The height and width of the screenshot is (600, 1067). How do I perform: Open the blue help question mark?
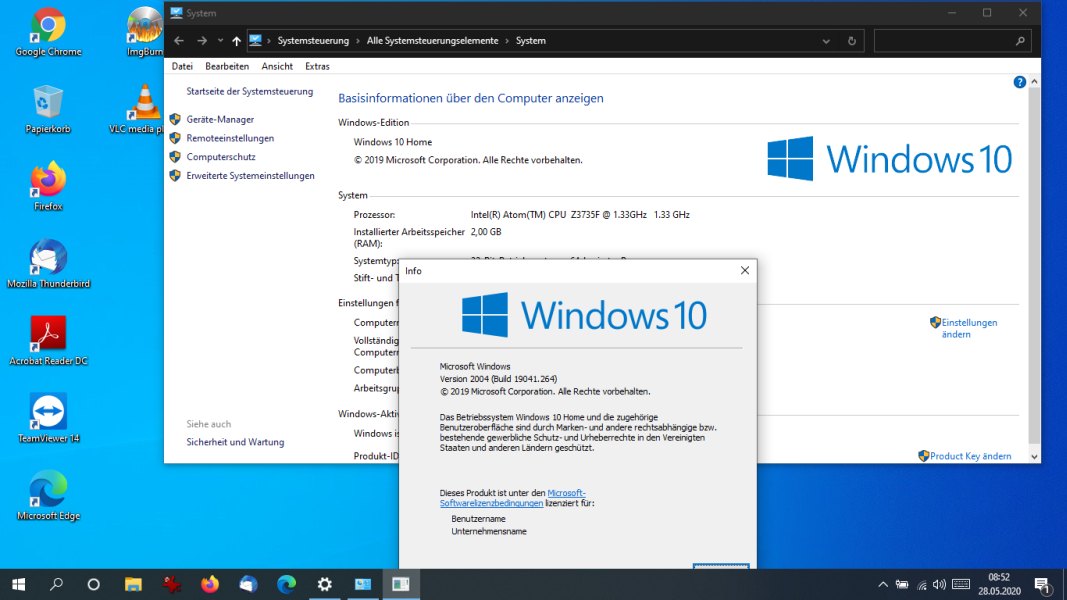[x=1019, y=82]
